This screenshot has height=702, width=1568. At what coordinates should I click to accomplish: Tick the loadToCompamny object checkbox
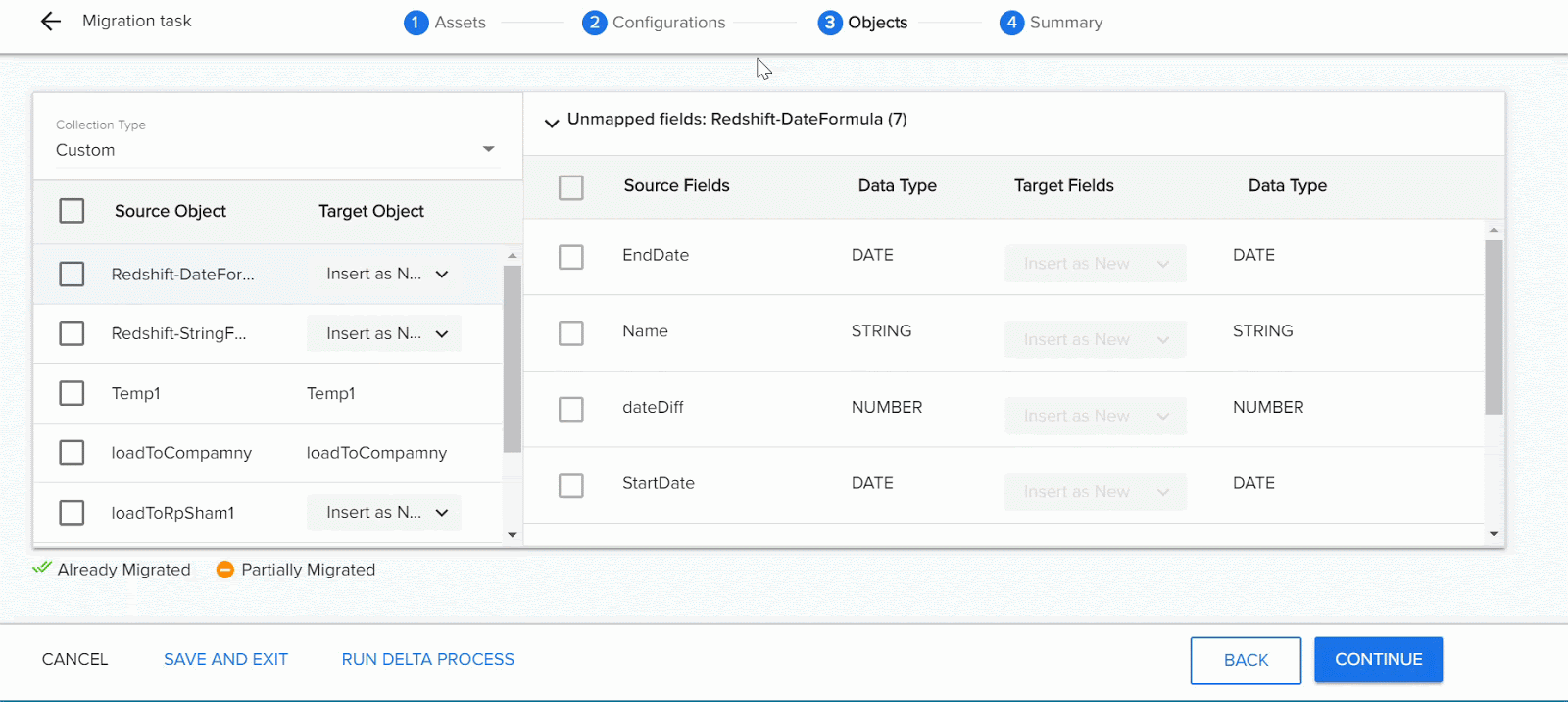pos(72,452)
